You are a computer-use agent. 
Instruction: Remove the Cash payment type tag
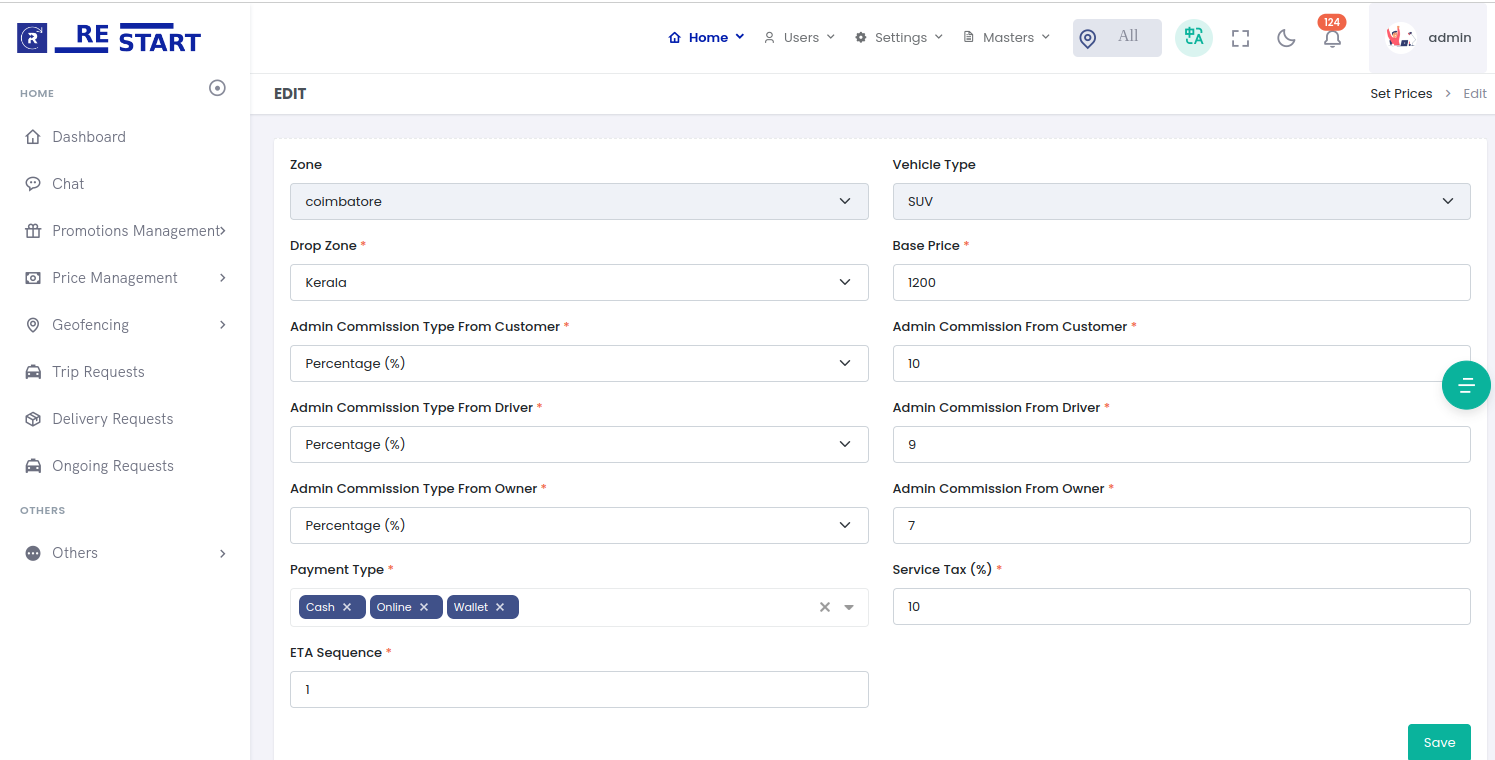[x=347, y=607]
